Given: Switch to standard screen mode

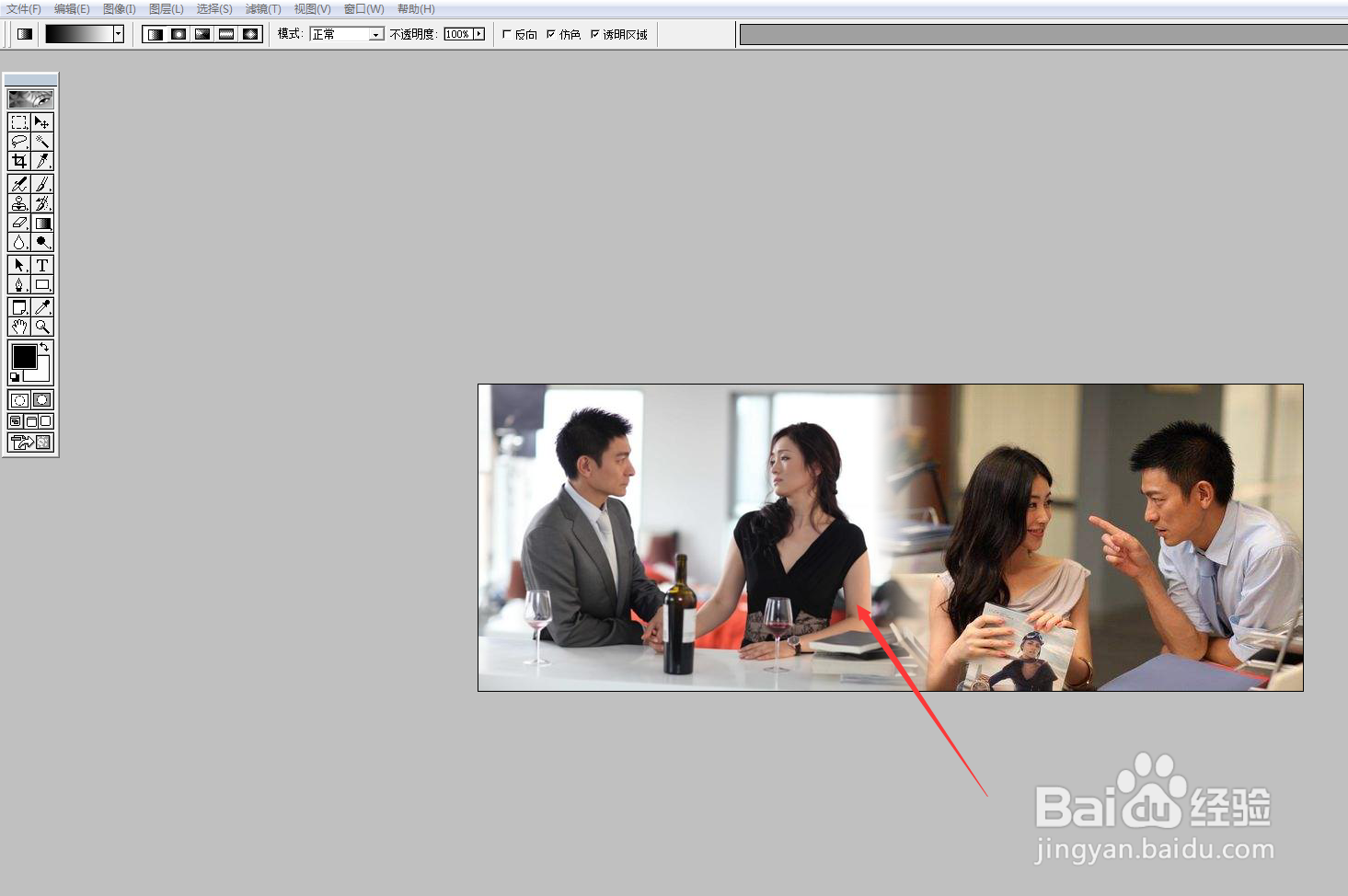Looking at the screenshot, I should [16, 421].
